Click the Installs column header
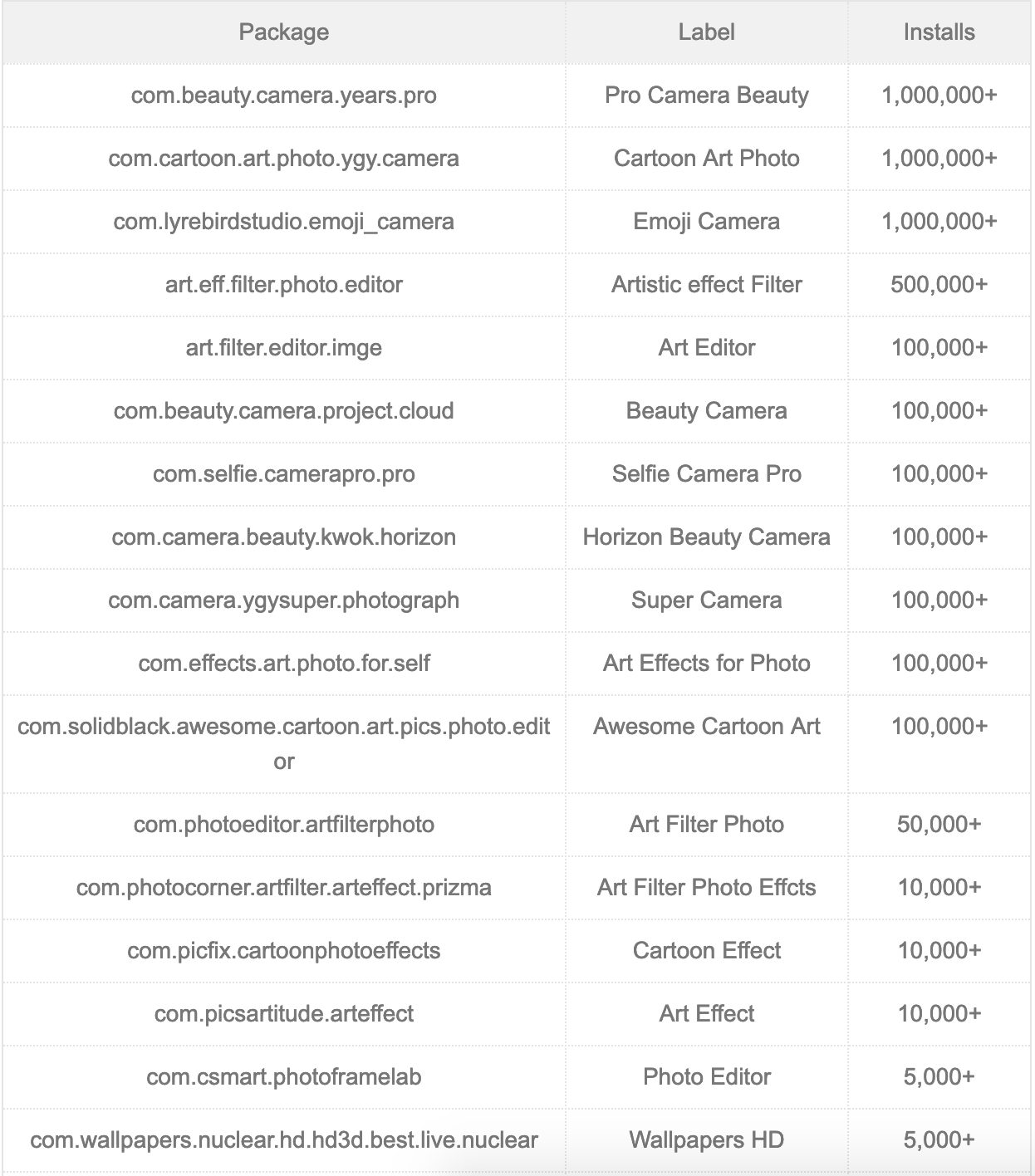This screenshot has height=1176, width=1035. [x=939, y=32]
